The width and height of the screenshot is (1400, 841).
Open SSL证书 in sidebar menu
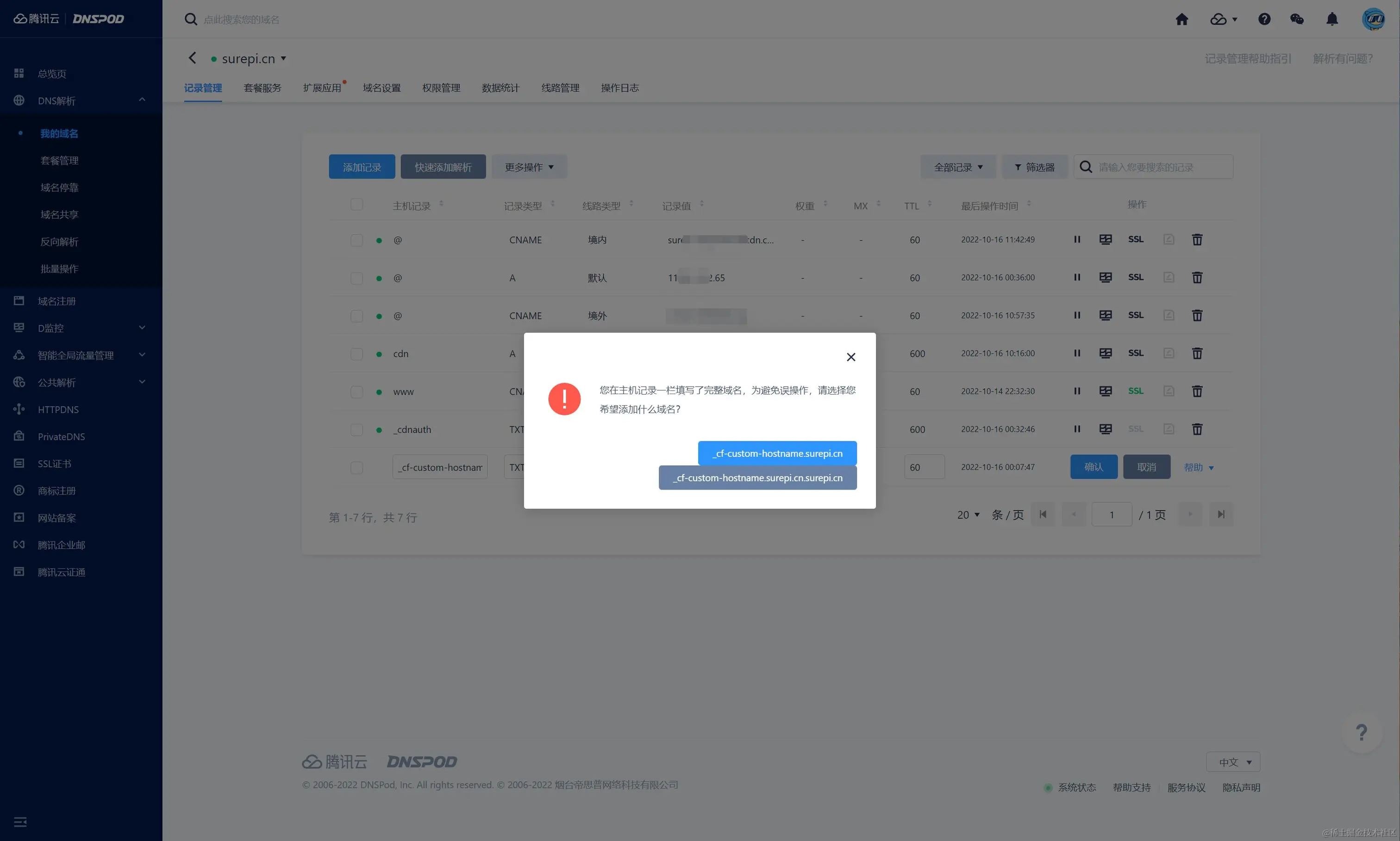pos(54,464)
